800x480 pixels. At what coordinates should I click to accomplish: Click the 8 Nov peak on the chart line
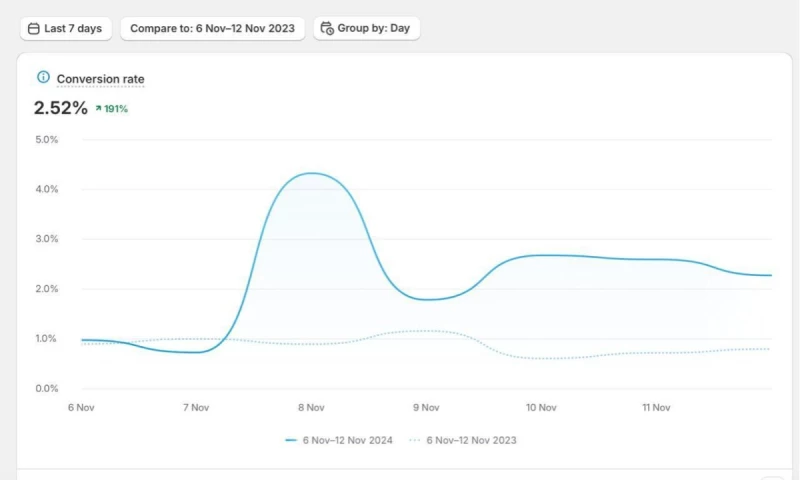tap(312, 174)
